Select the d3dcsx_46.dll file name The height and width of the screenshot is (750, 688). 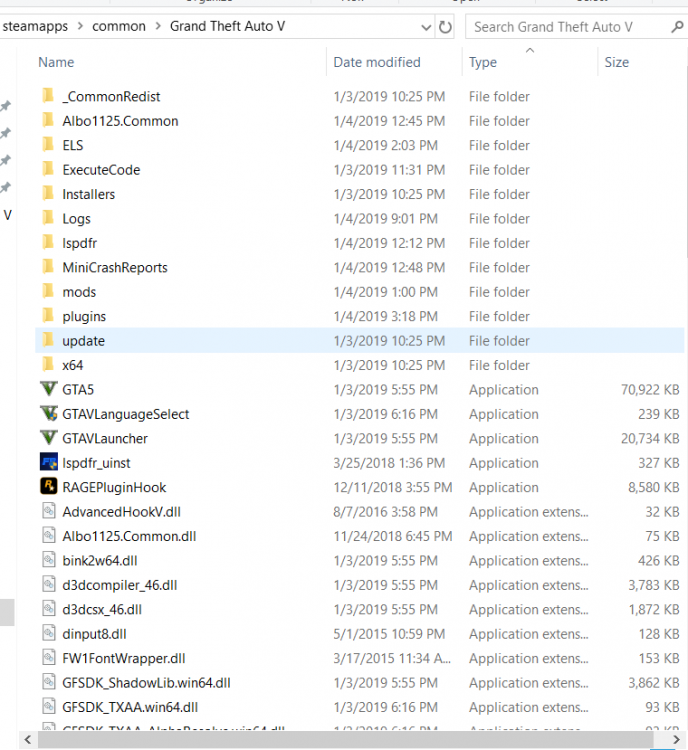(102, 609)
